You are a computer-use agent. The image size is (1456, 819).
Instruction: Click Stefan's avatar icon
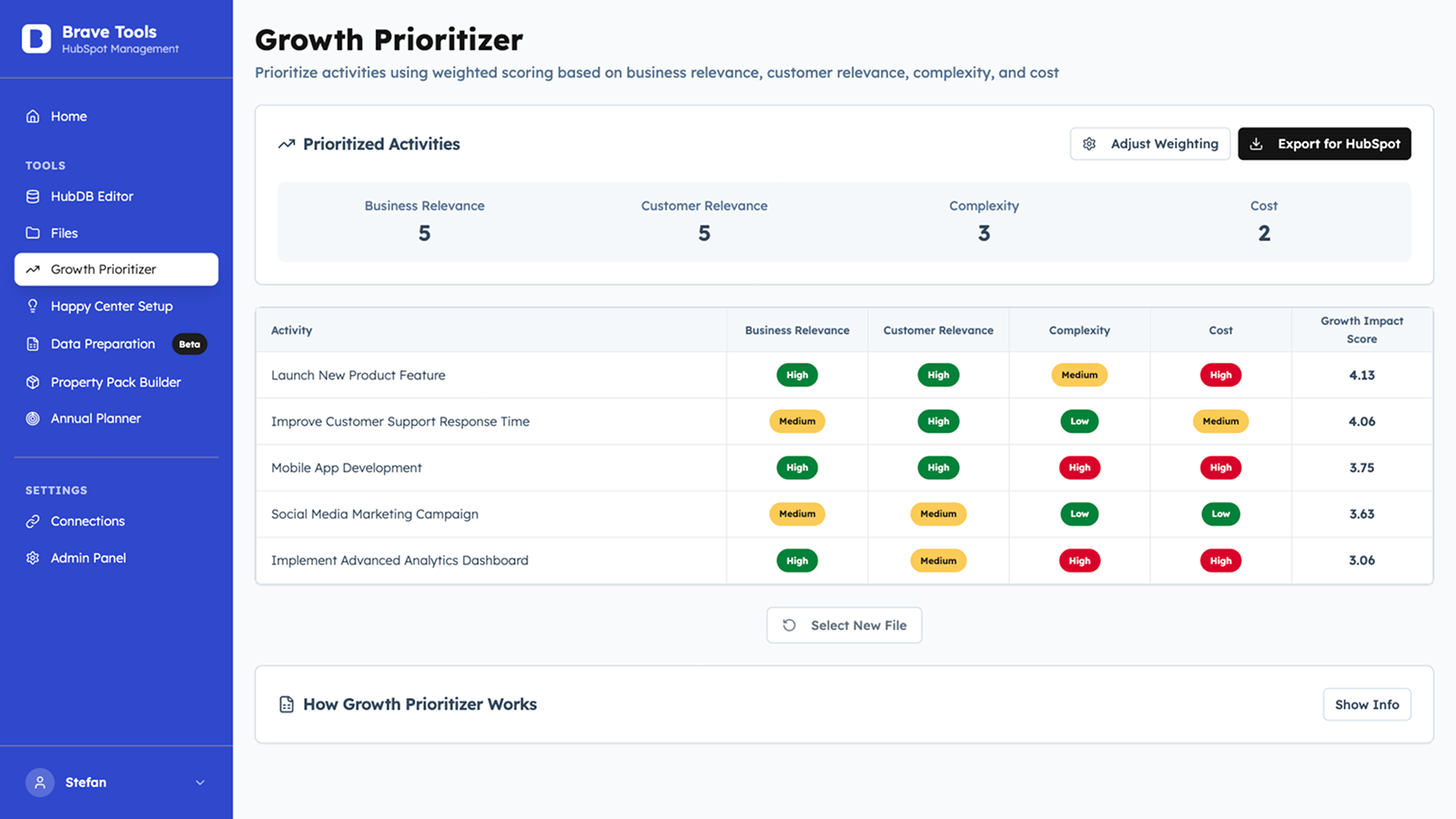[39, 782]
